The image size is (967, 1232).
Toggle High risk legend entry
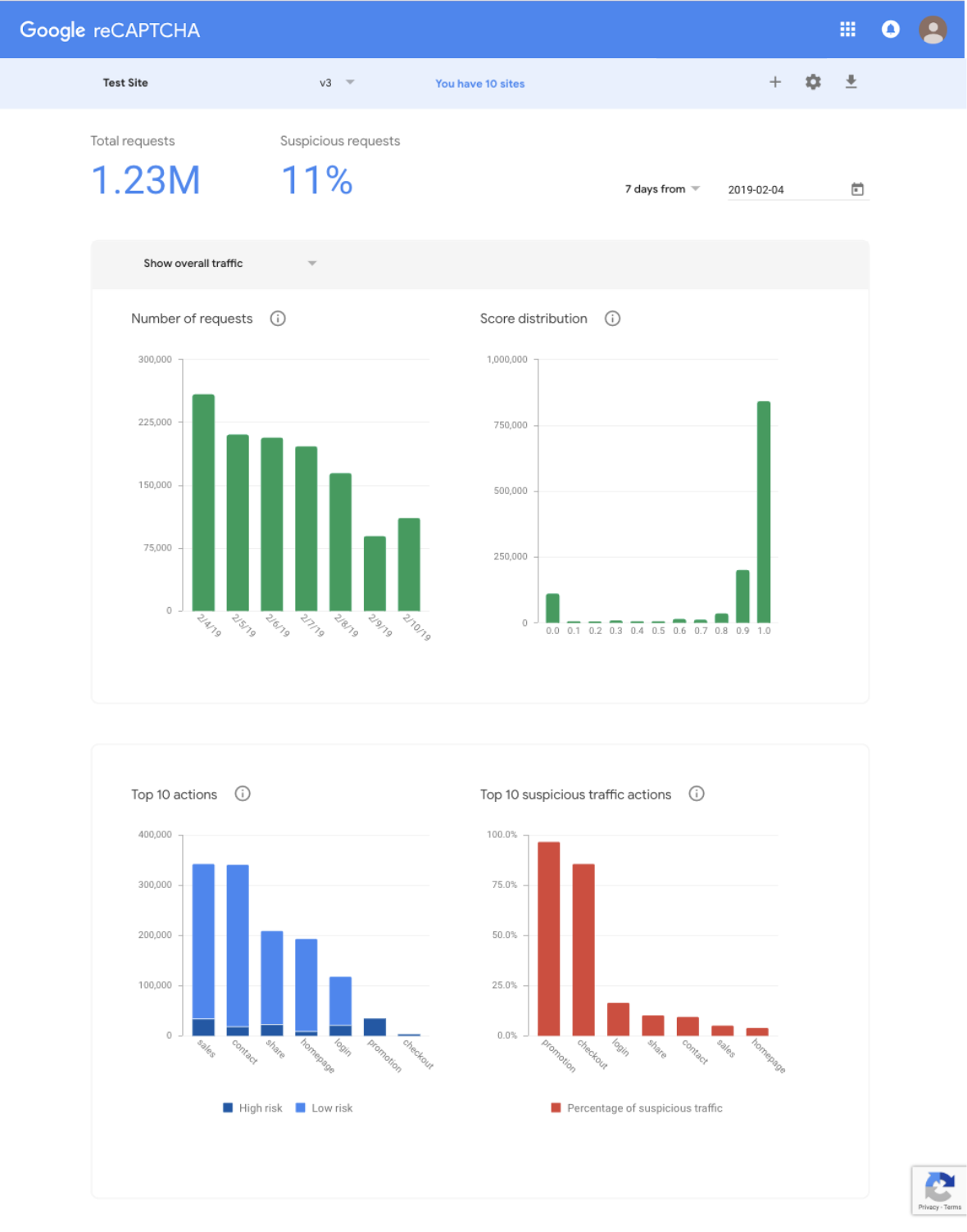(x=252, y=1108)
